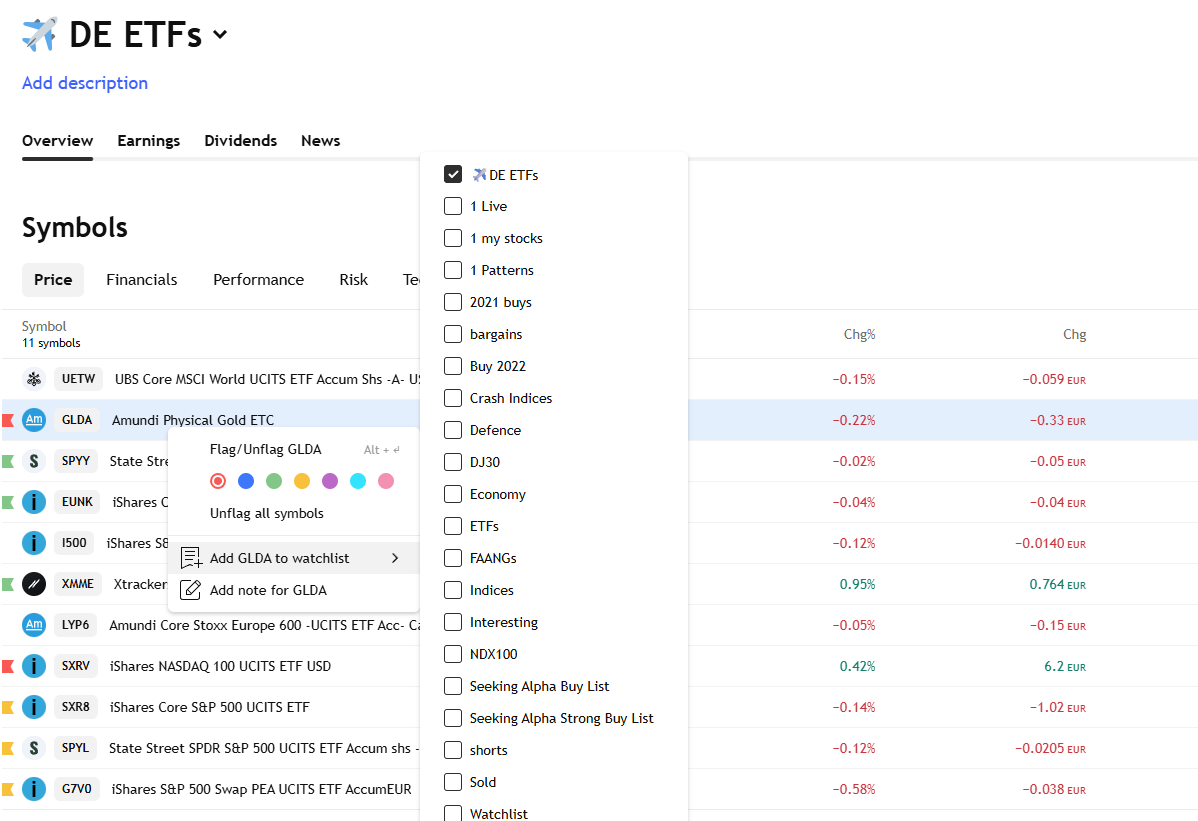Open the News tab
1198x821 pixels.
coord(320,141)
